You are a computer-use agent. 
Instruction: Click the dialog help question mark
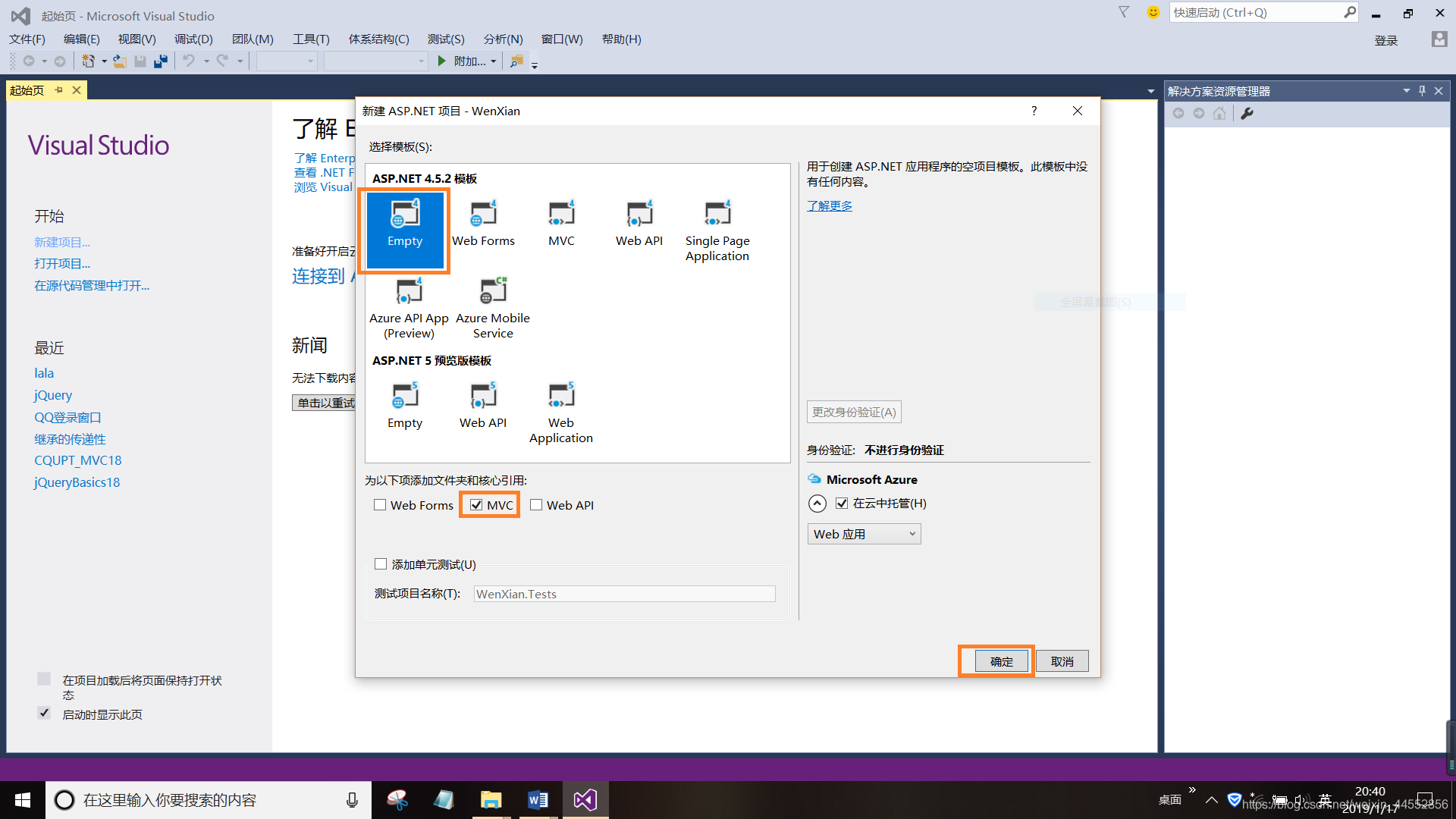point(1034,111)
